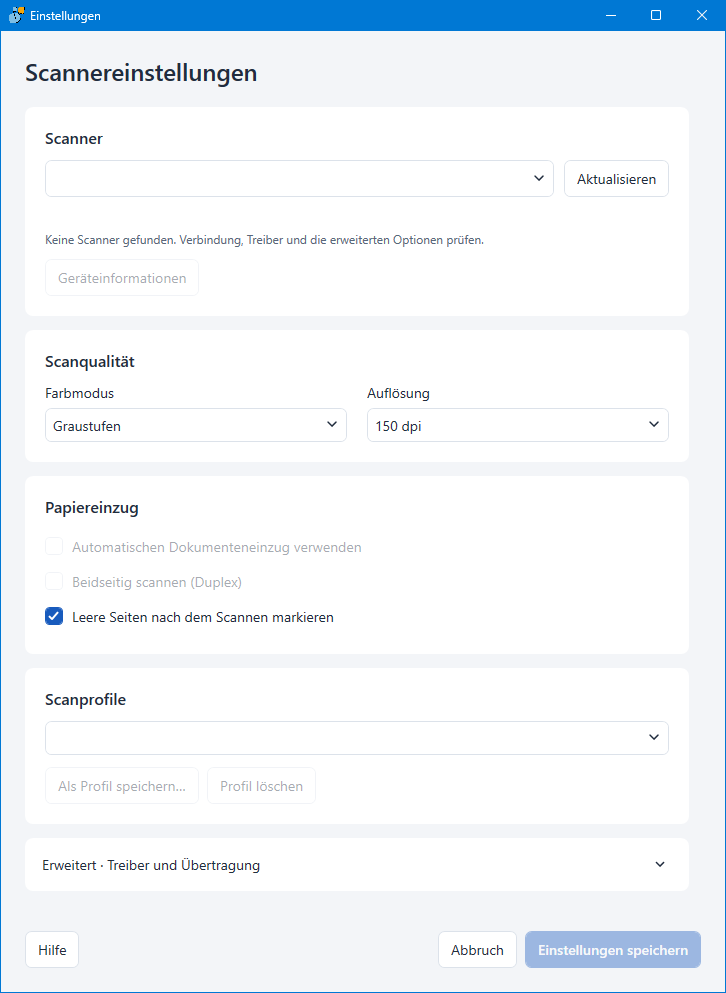Close the Einstellungen window
Screen dimensions: 726x993
[702, 15]
